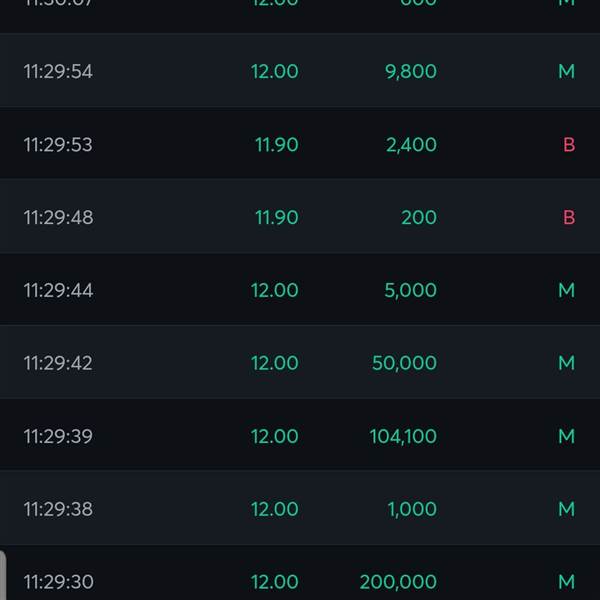Select the 5,000 volume entry

click(x=410, y=290)
